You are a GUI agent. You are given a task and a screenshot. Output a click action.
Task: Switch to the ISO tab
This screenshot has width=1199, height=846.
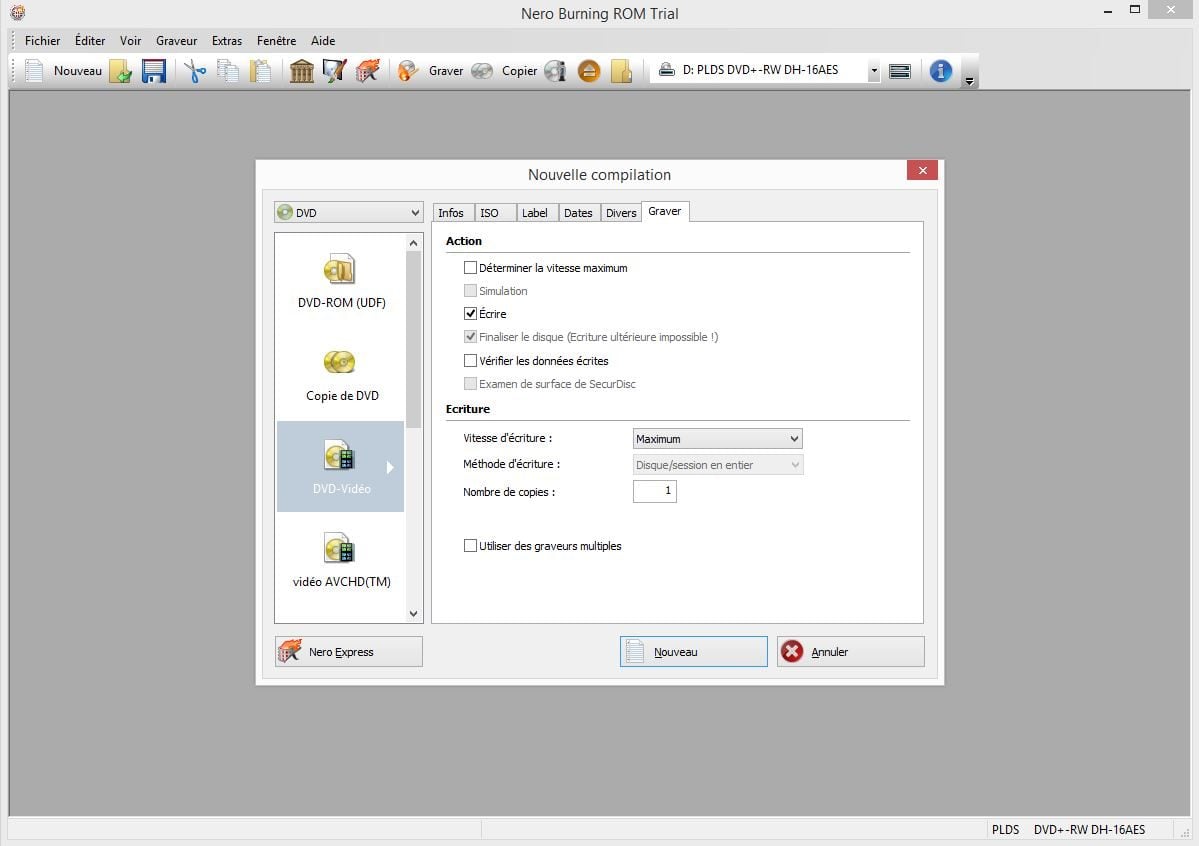tap(489, 213)
